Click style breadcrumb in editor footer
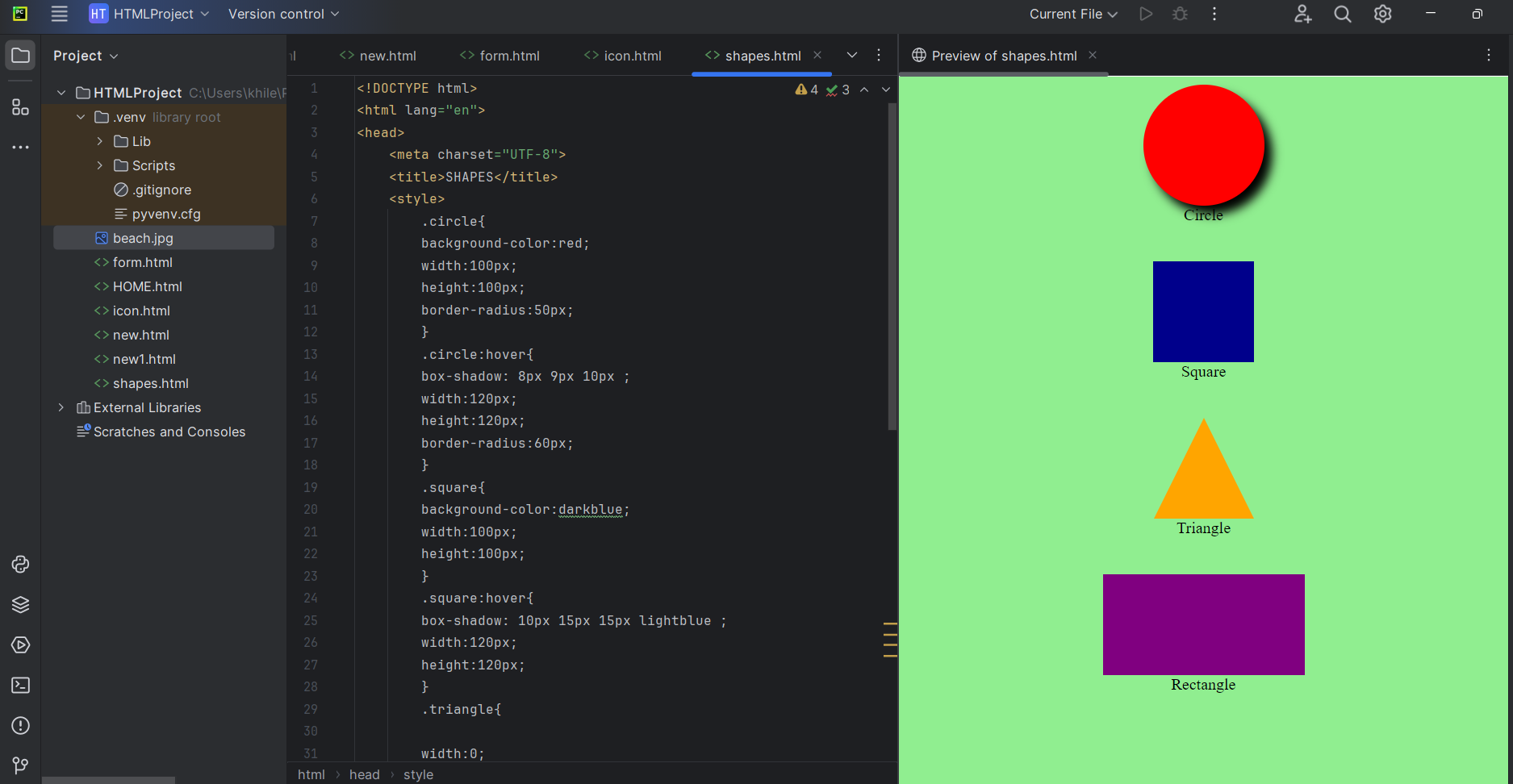The width and height of the screenshot is (1513, 784). pos(418,774)
